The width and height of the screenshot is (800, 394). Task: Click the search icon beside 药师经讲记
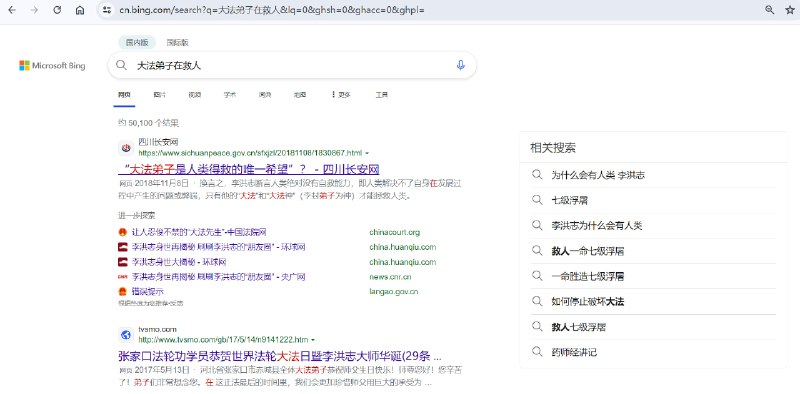(537, 352)
